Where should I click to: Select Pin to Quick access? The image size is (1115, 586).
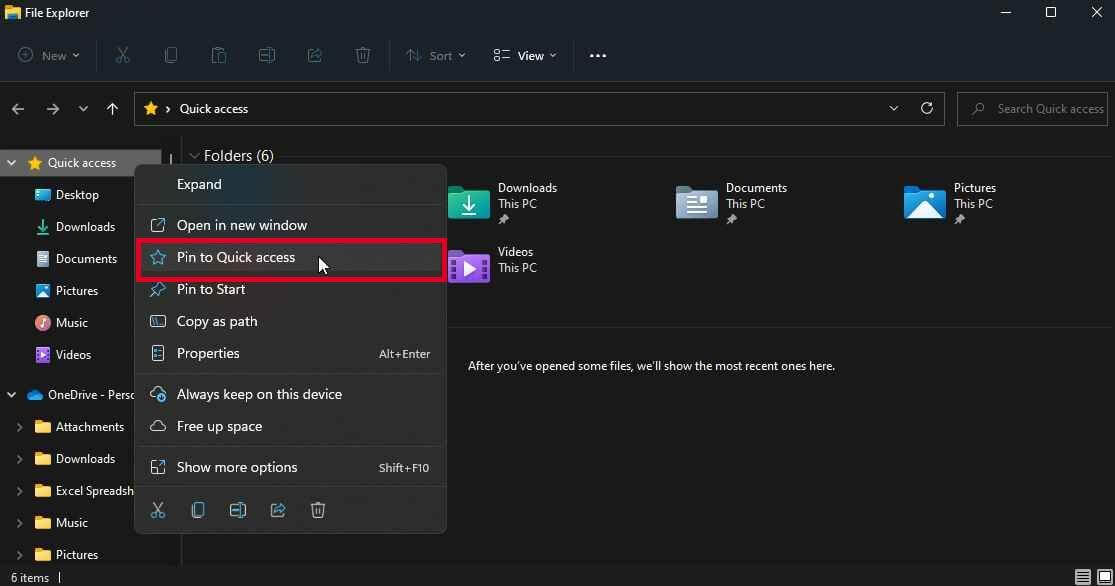236,258
